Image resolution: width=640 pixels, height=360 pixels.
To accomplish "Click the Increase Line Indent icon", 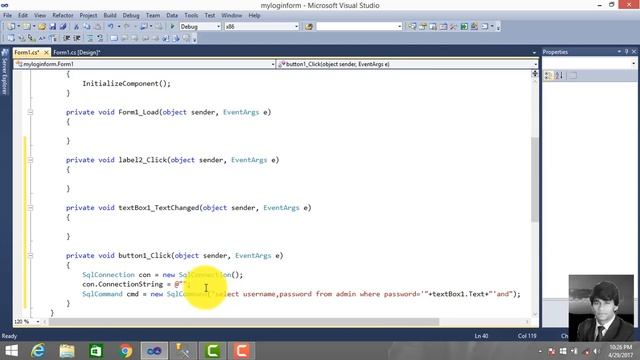I will pos(77,38).
